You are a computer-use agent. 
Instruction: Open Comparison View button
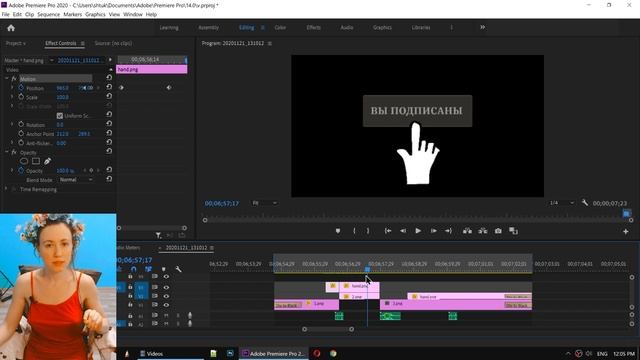click(513, 231)
